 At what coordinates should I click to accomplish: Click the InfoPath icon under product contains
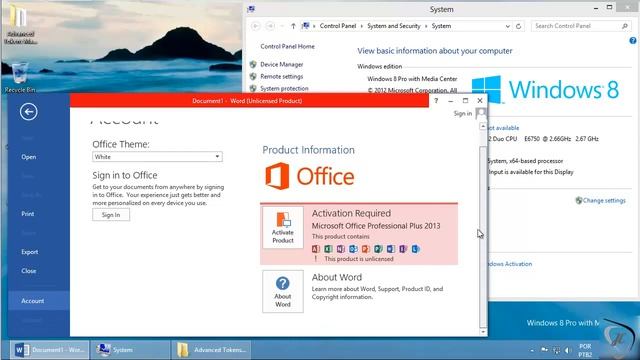(x=403, y=249)
